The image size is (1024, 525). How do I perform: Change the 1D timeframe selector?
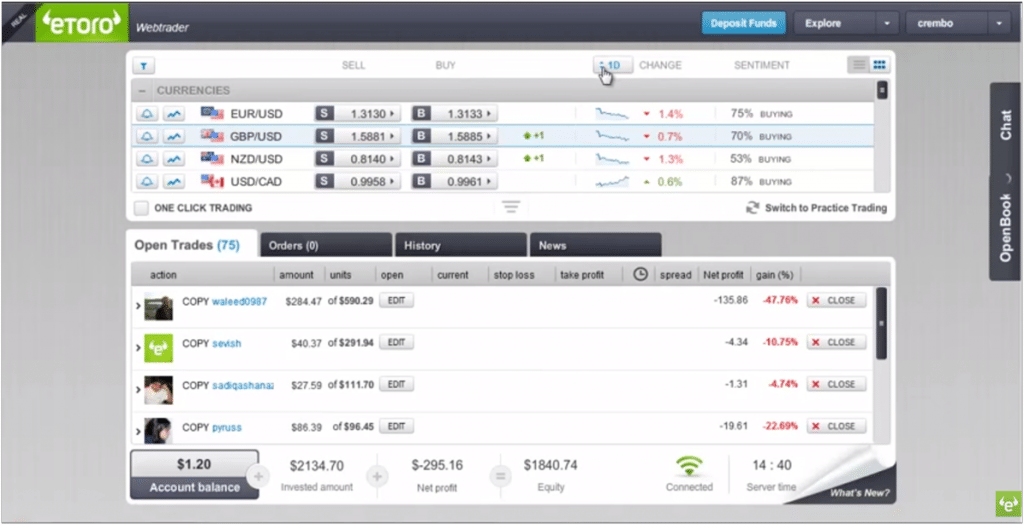613,65
